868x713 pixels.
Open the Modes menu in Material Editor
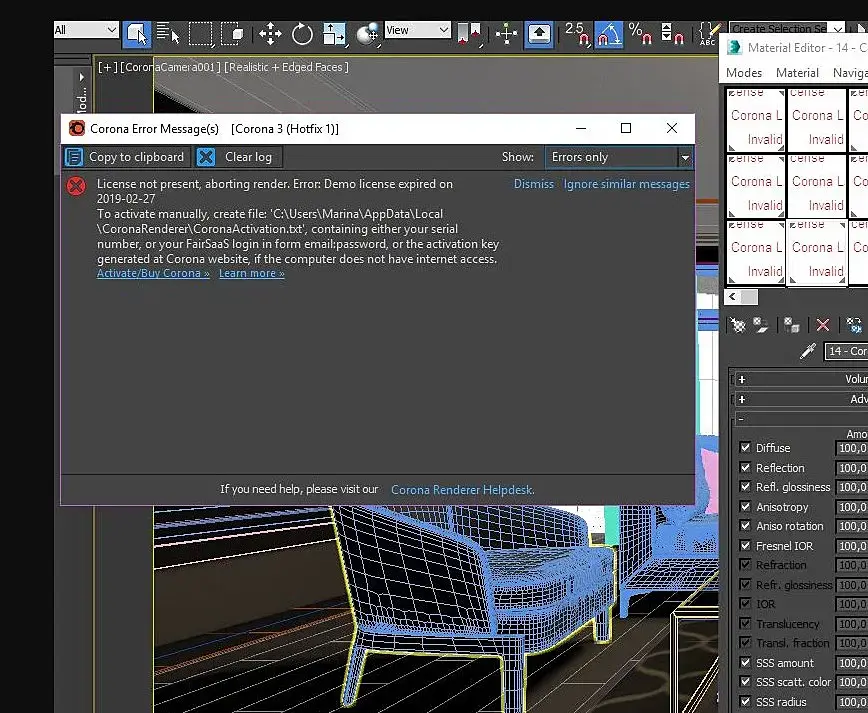coord(744,73)
